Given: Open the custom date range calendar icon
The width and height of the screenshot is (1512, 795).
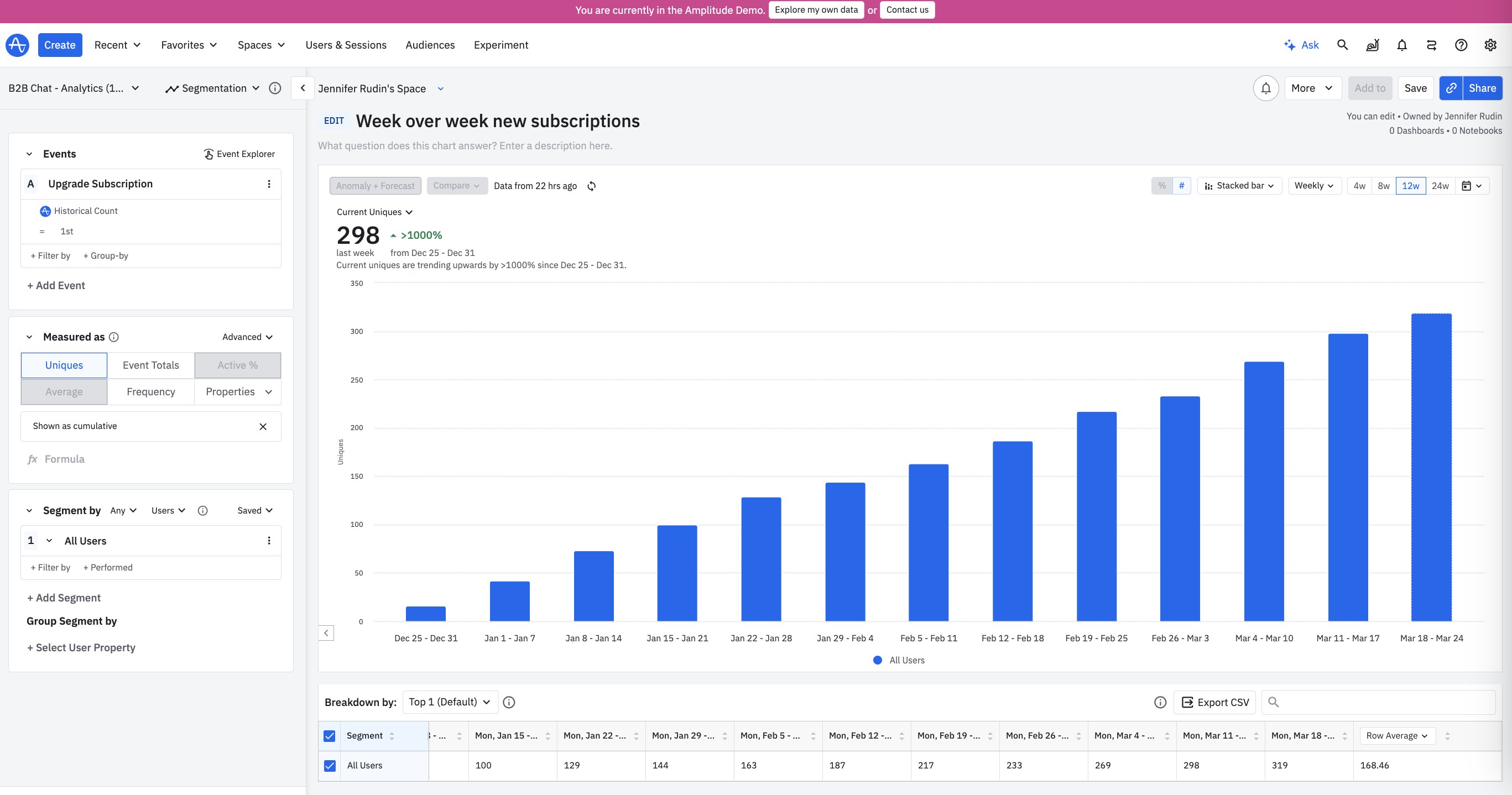Looking at the screenshot, I should coord(1466,186).
